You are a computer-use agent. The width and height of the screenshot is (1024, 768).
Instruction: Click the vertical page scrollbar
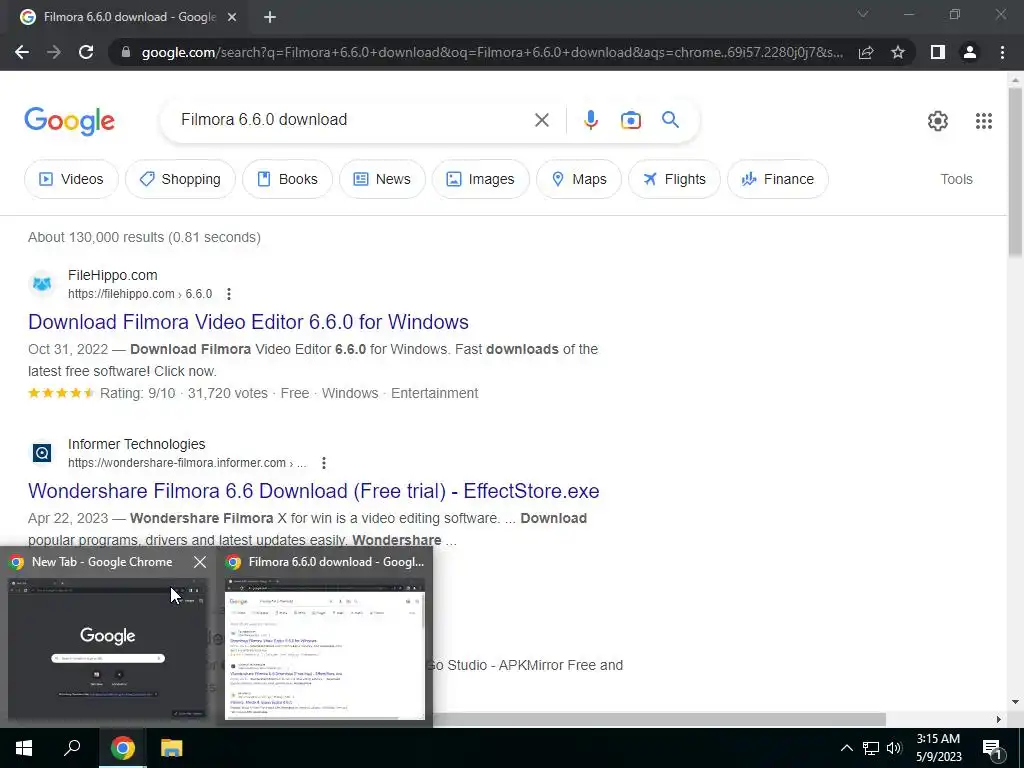coord(1015,171)
